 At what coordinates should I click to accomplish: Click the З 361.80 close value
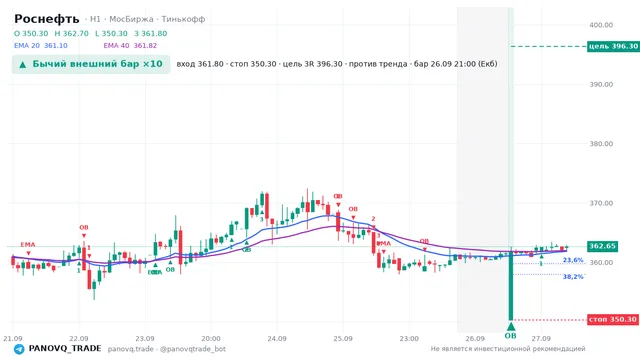(151, 33)
